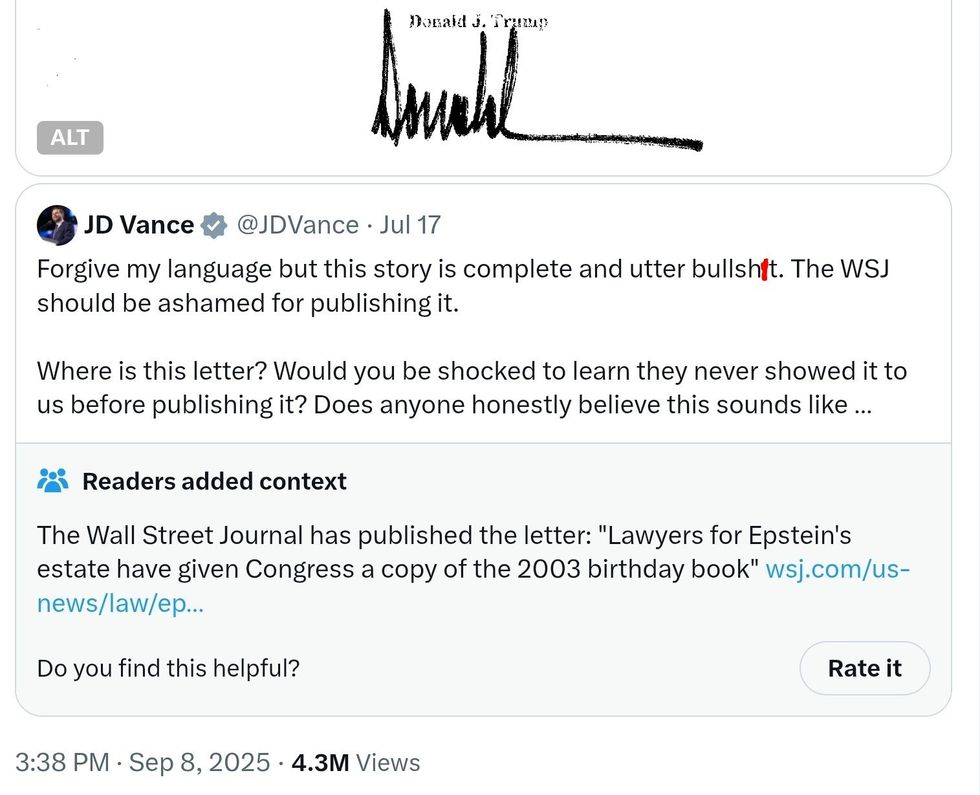This screenshot has width=980, height=795.
Task: Click the ALT badge on the image
Action: 70,138
